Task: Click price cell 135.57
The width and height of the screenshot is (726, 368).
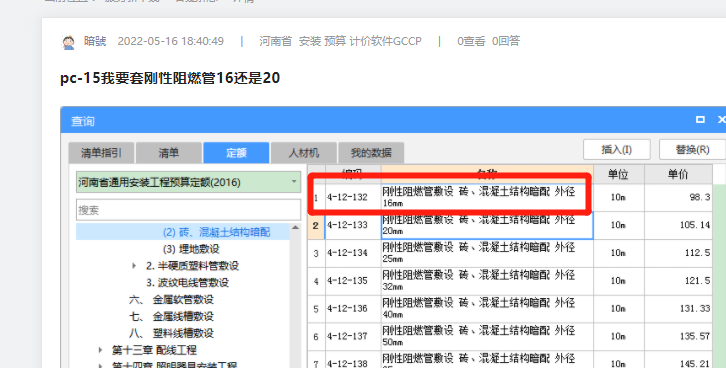Action: coord(678,337)
